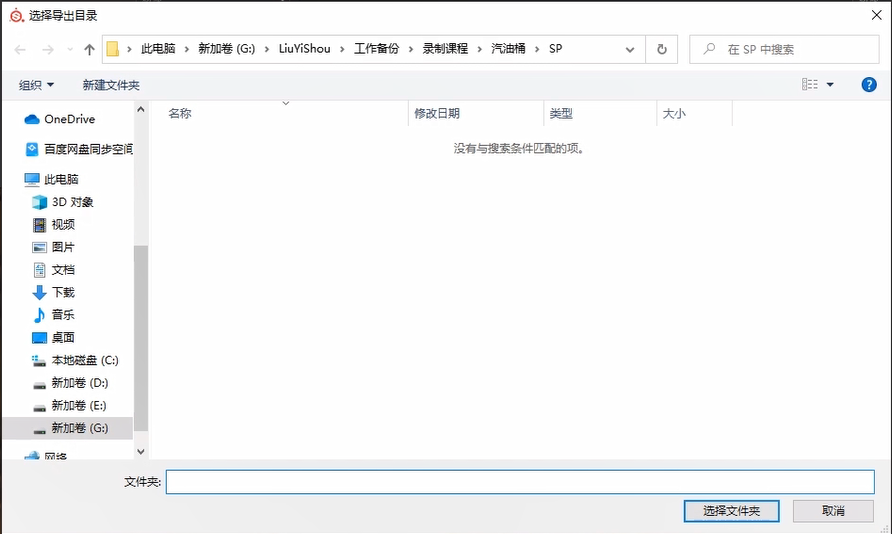Screen dimensions: 892x534
Task: Open the help question mark icon
Action: [869, 85]
